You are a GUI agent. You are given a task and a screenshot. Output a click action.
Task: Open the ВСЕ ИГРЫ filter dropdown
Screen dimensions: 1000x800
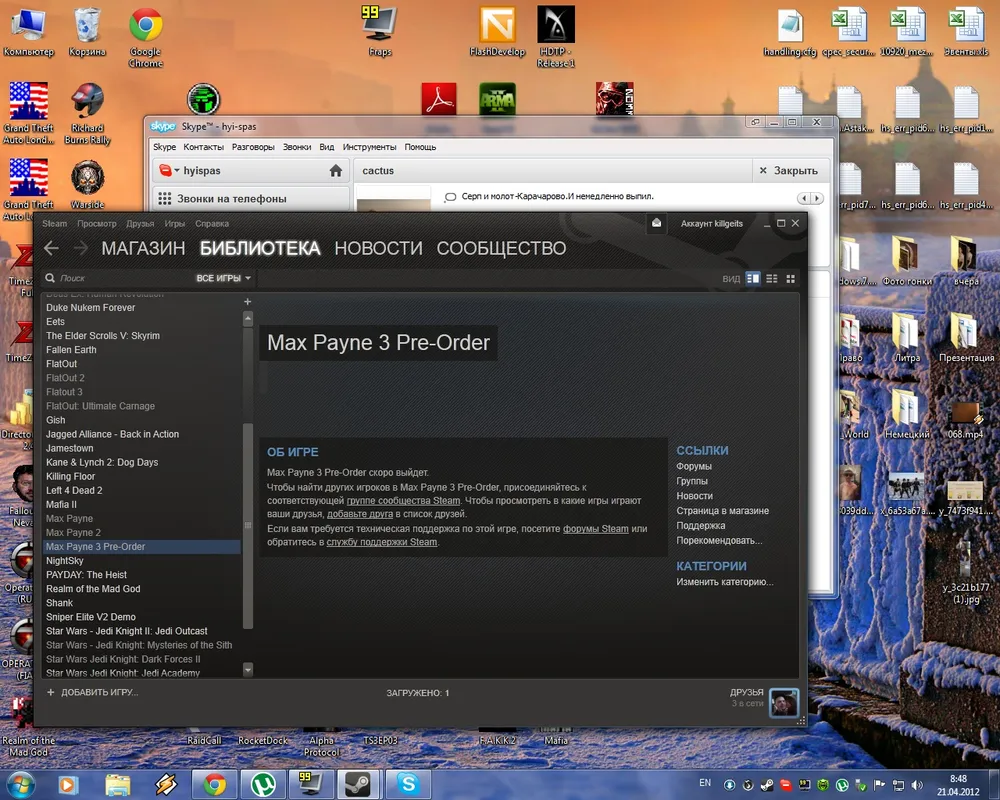223,278
